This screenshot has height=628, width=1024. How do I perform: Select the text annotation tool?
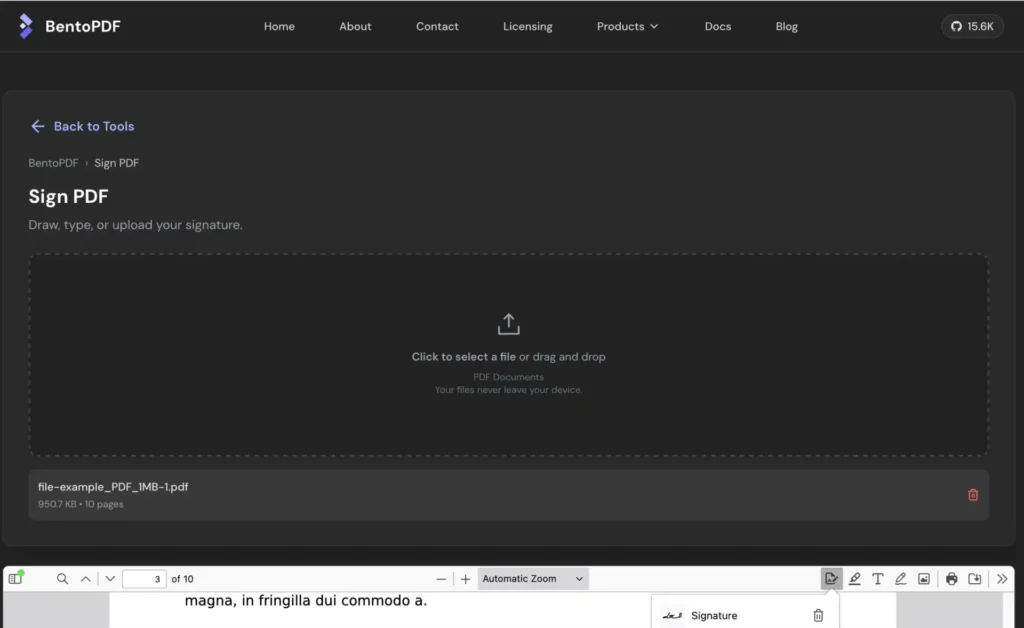click(878, 578)
